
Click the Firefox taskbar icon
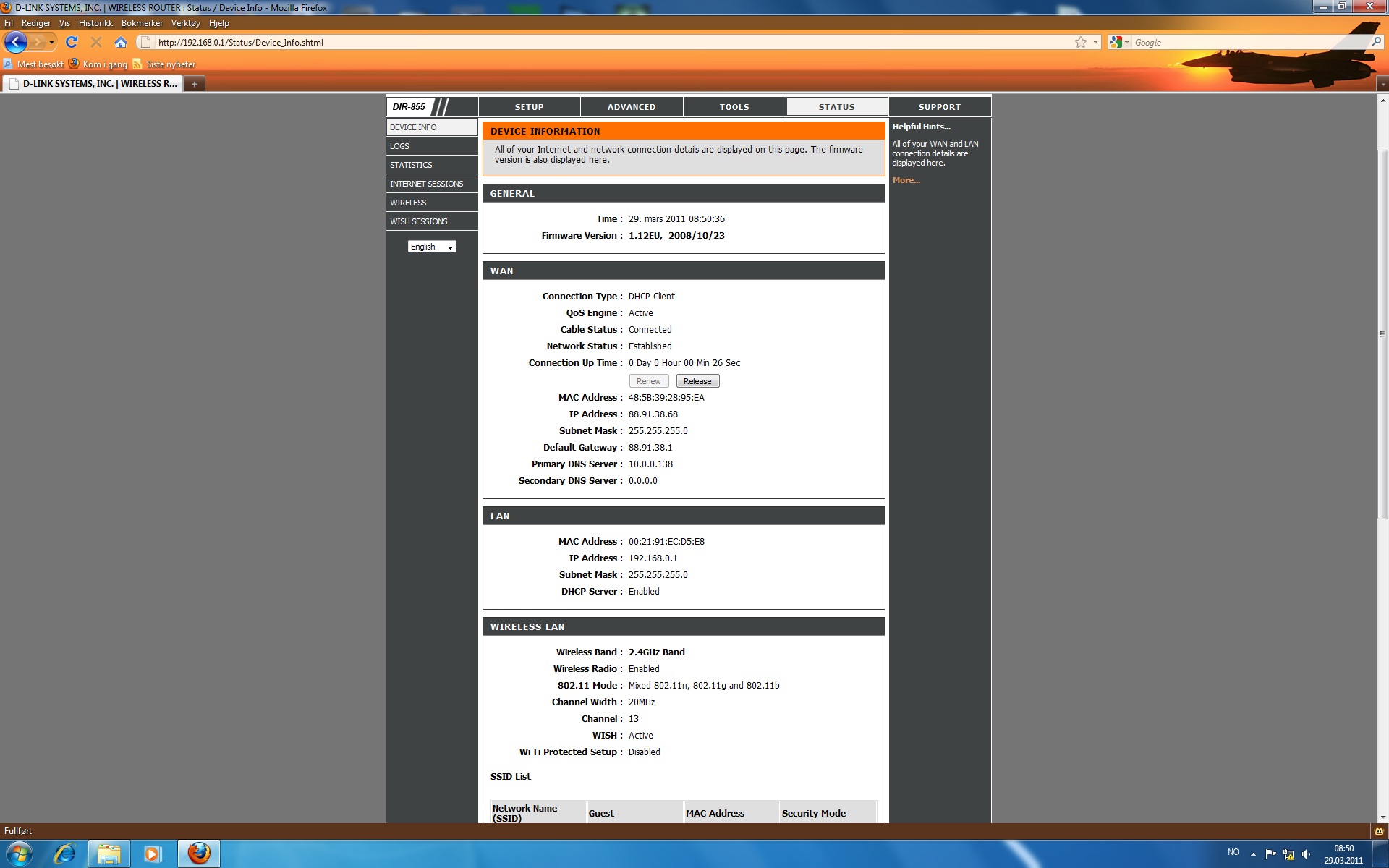pyautogui.click(x=199, y=854)
